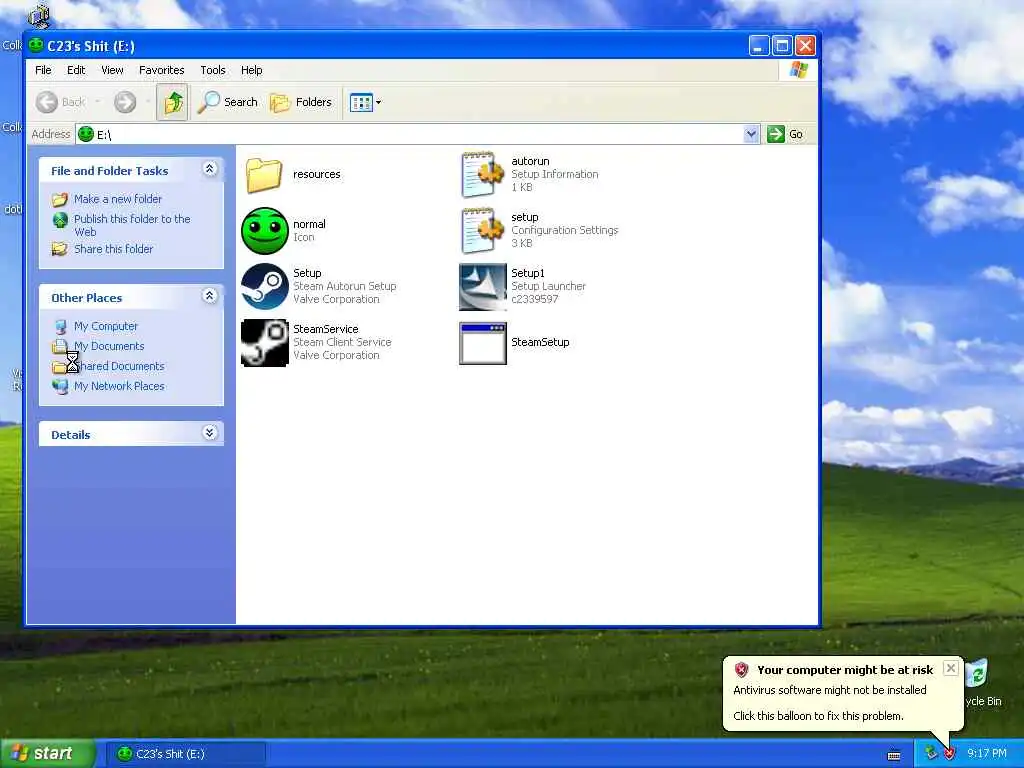Click the red security shield tray icon

coord(950,754)
